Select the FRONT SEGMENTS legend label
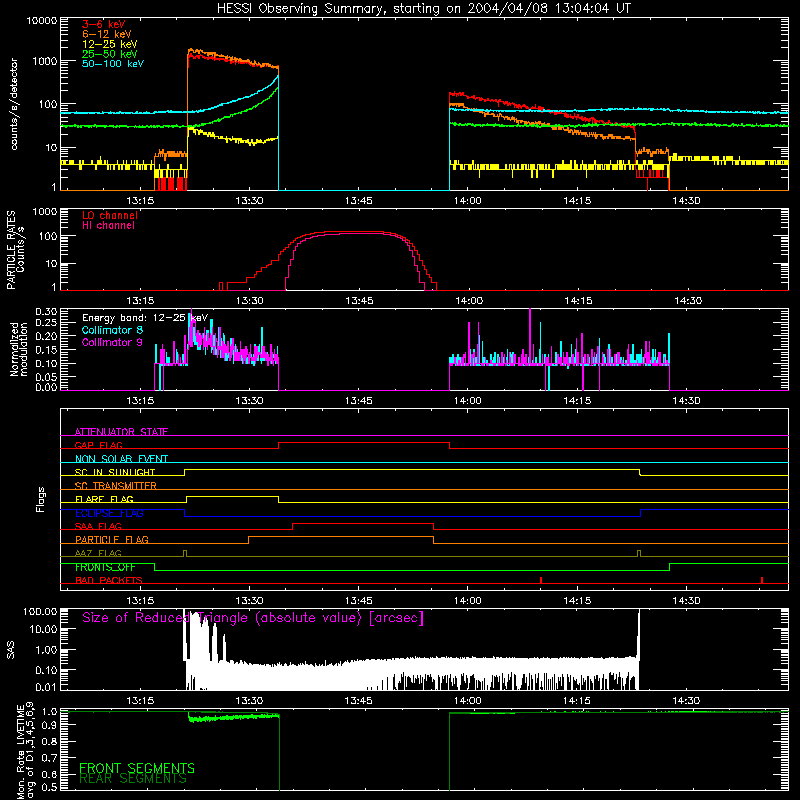The image size is (800, 800). (x=137, y=768)
